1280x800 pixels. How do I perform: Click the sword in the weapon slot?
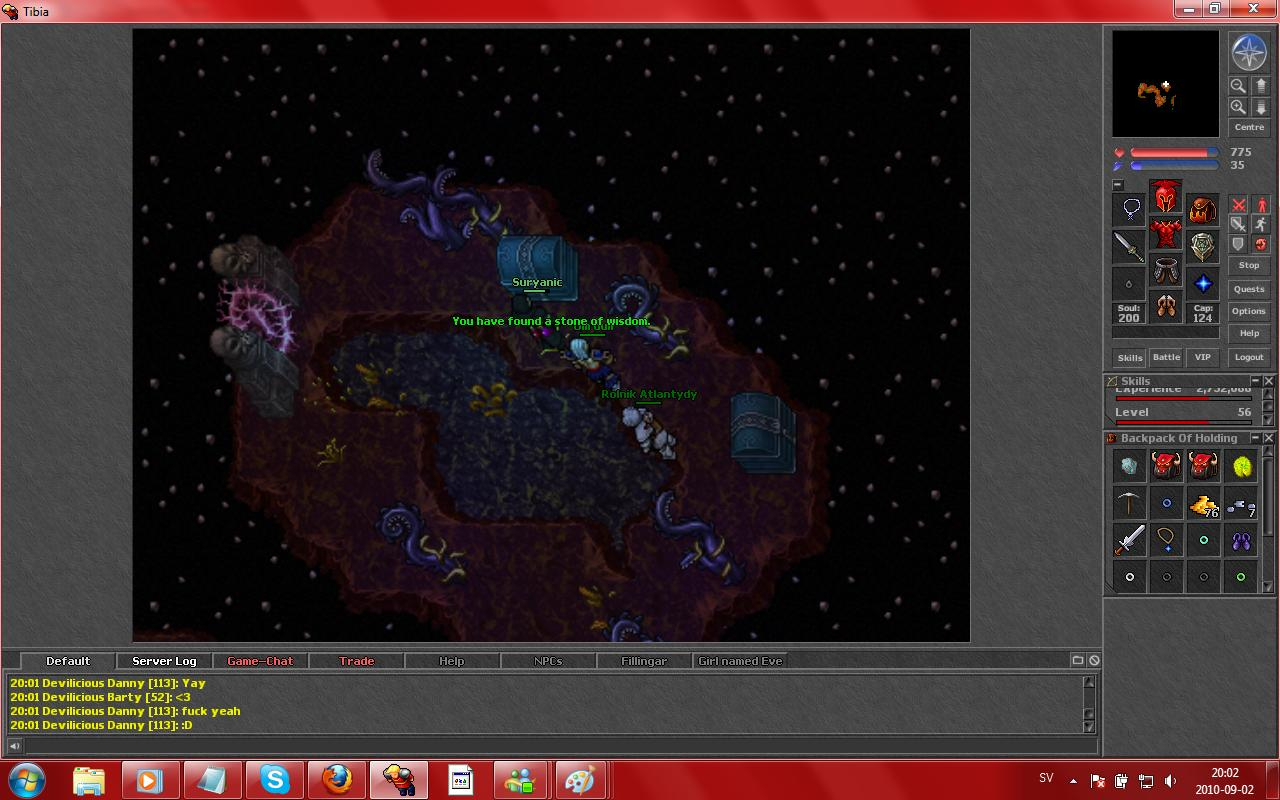point(1130,246)
